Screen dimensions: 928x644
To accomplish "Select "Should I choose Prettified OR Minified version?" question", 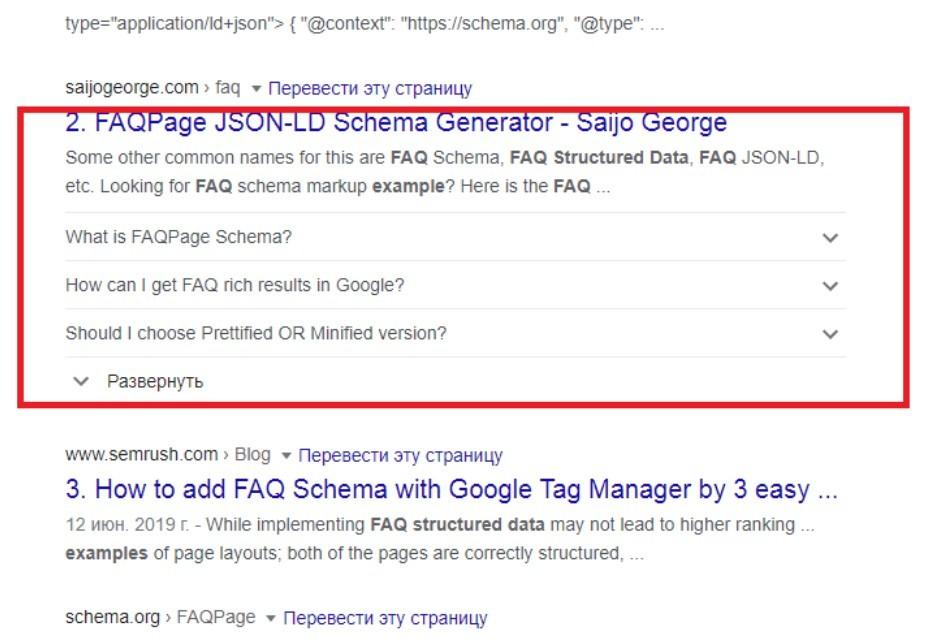I will pyautogui.click(x=256, y=334).
